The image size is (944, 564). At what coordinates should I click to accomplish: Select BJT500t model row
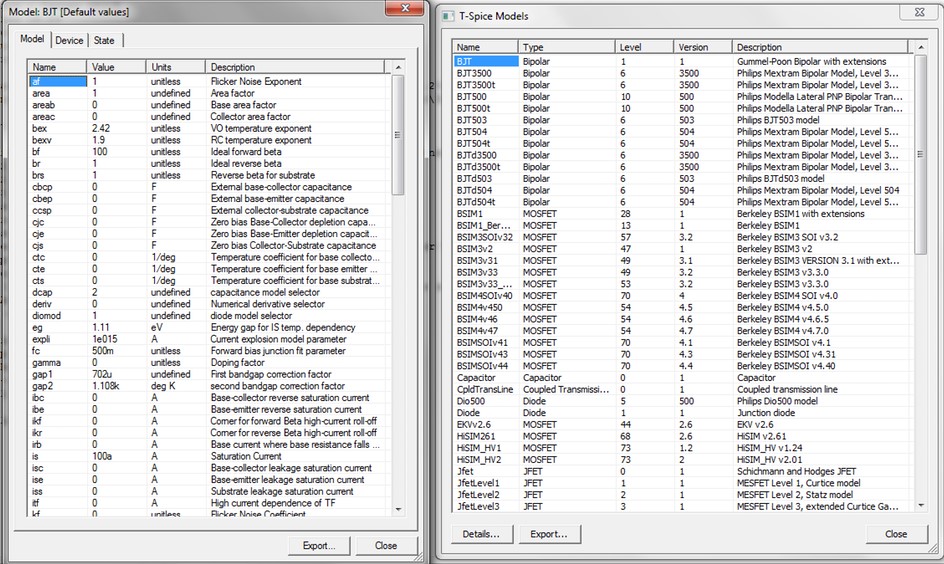point(683,108)
